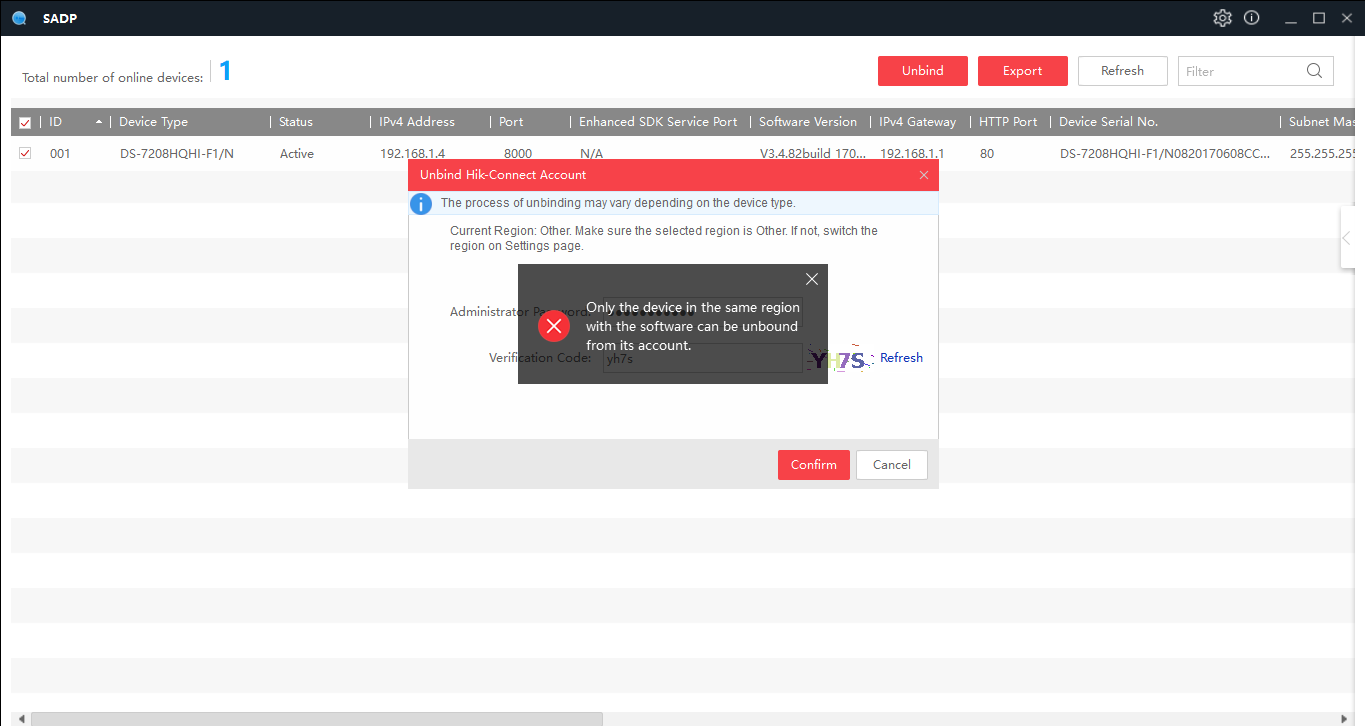Sort by the Device Type column header
The image size is (1365, 726).
tap(153, 122)
